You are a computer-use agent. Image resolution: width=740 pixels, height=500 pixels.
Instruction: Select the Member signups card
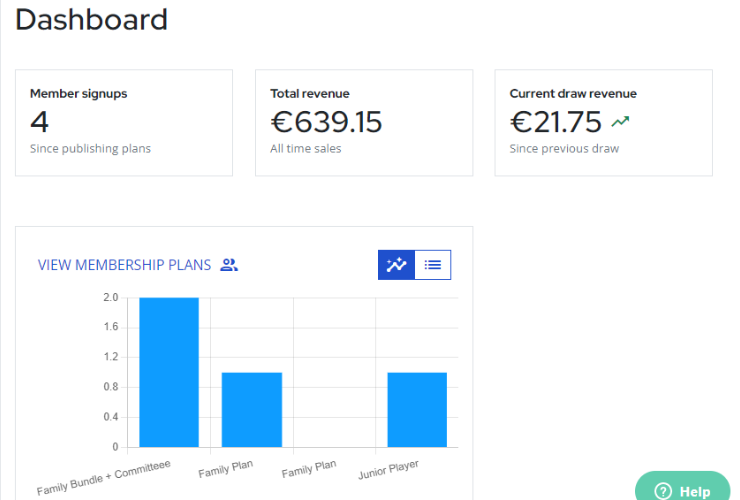point(124,123)
